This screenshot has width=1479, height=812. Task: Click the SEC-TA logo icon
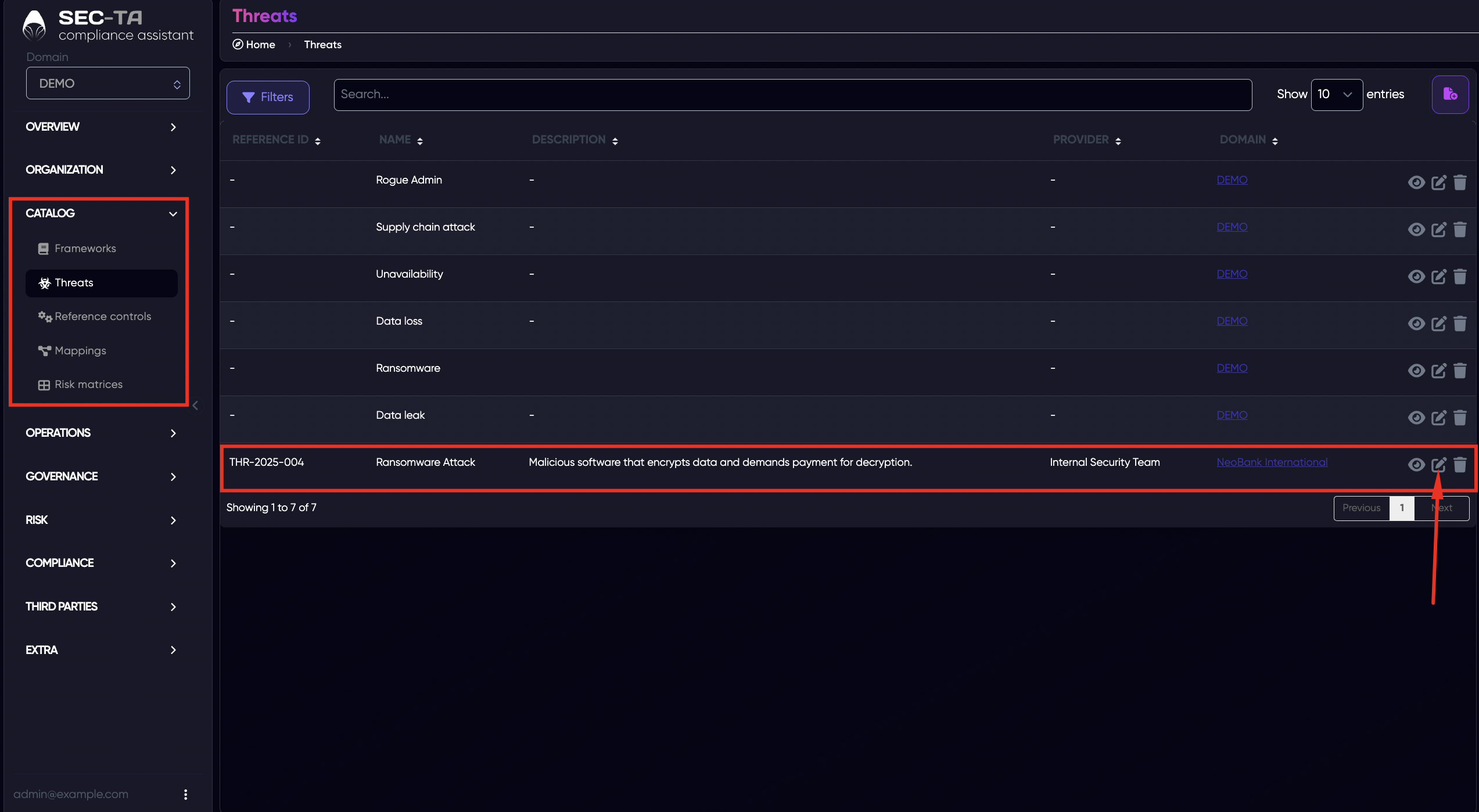(x=34, y=26)
